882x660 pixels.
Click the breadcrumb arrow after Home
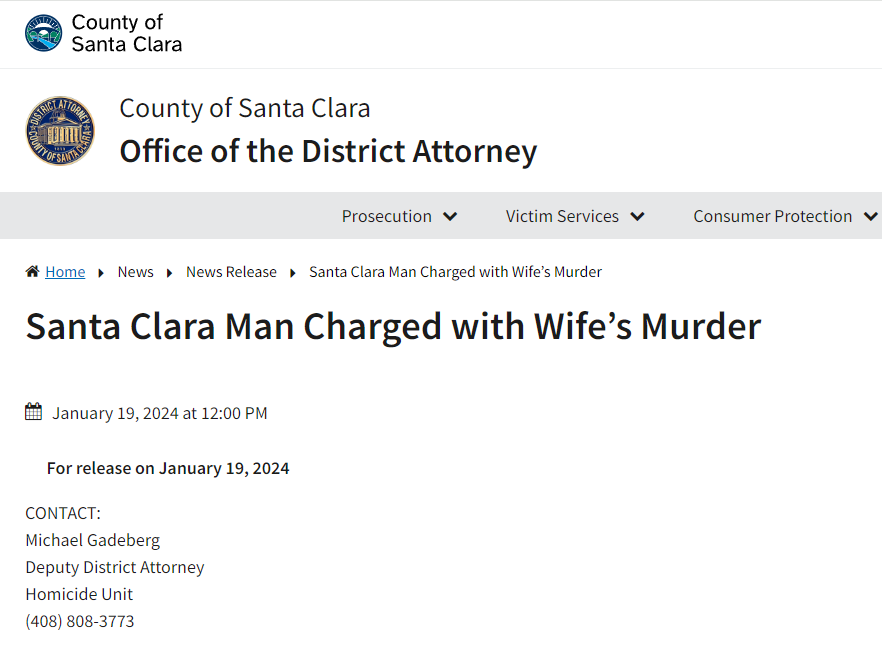click(101, 273)
